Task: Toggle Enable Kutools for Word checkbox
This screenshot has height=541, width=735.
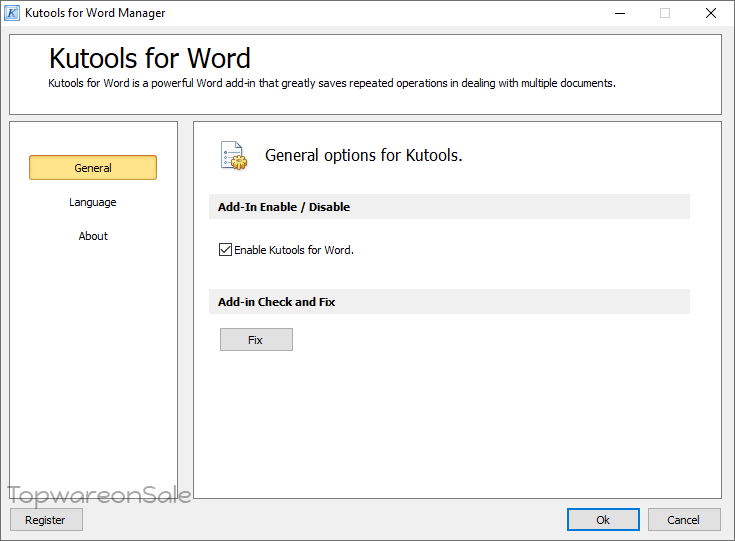Action: pos(225,249)
